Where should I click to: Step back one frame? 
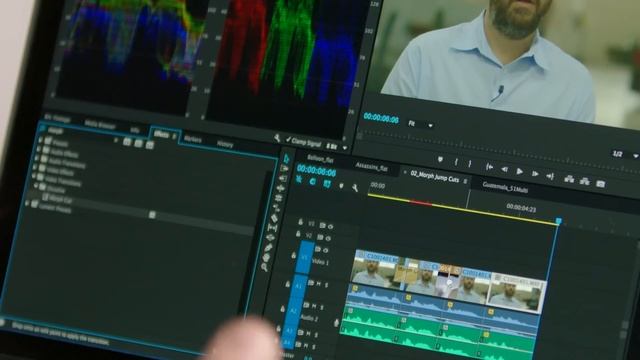tap(504, 169)
